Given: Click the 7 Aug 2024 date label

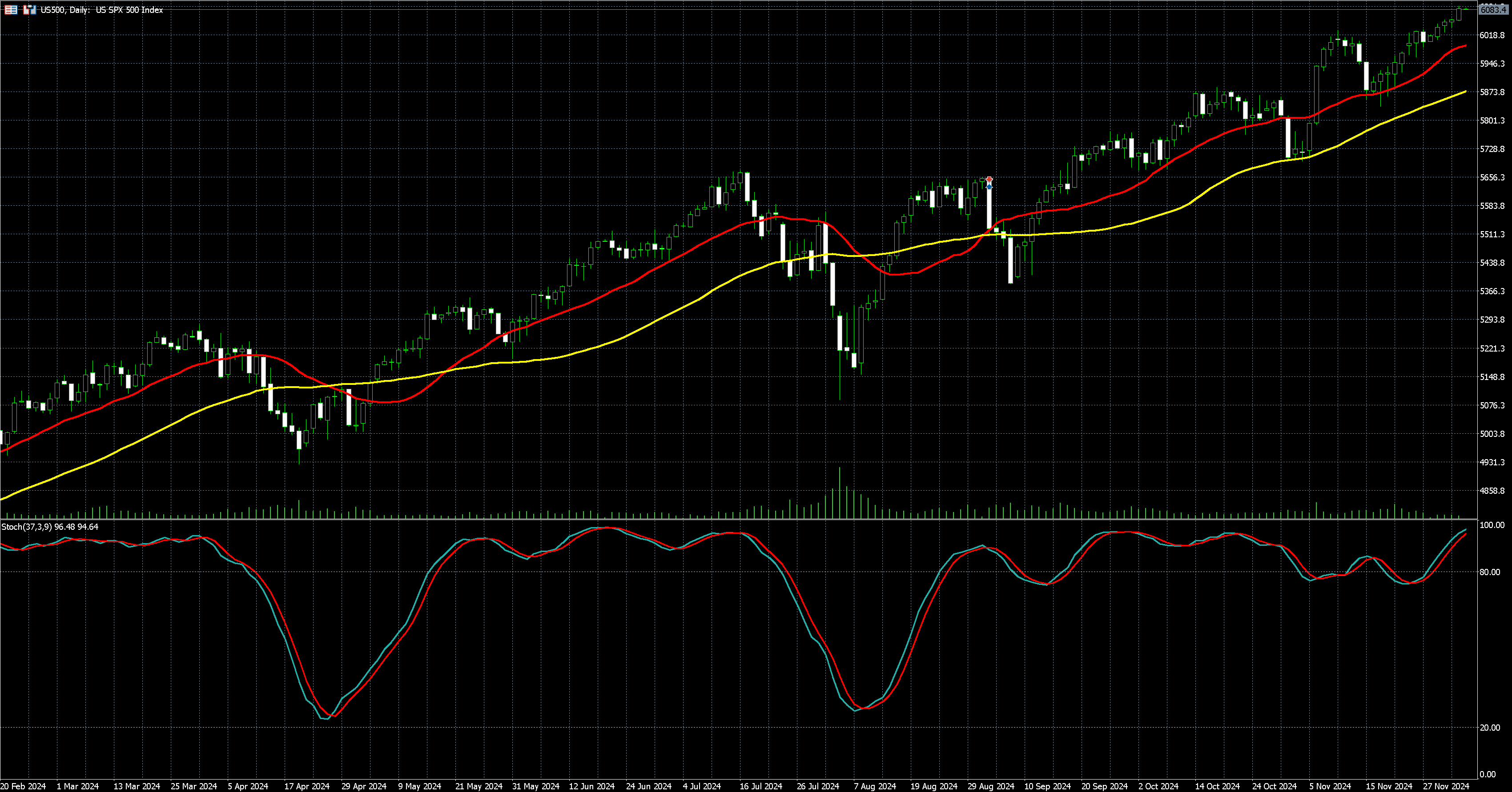Looking at the screenshot, I should coord(875,786).
